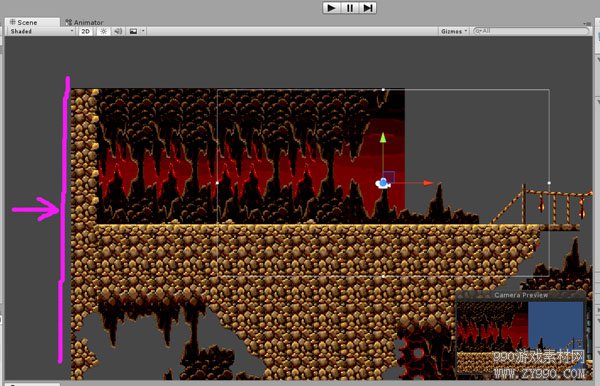
Task: Open the effects dropdown arrow
Action: [x=143, y=31]
